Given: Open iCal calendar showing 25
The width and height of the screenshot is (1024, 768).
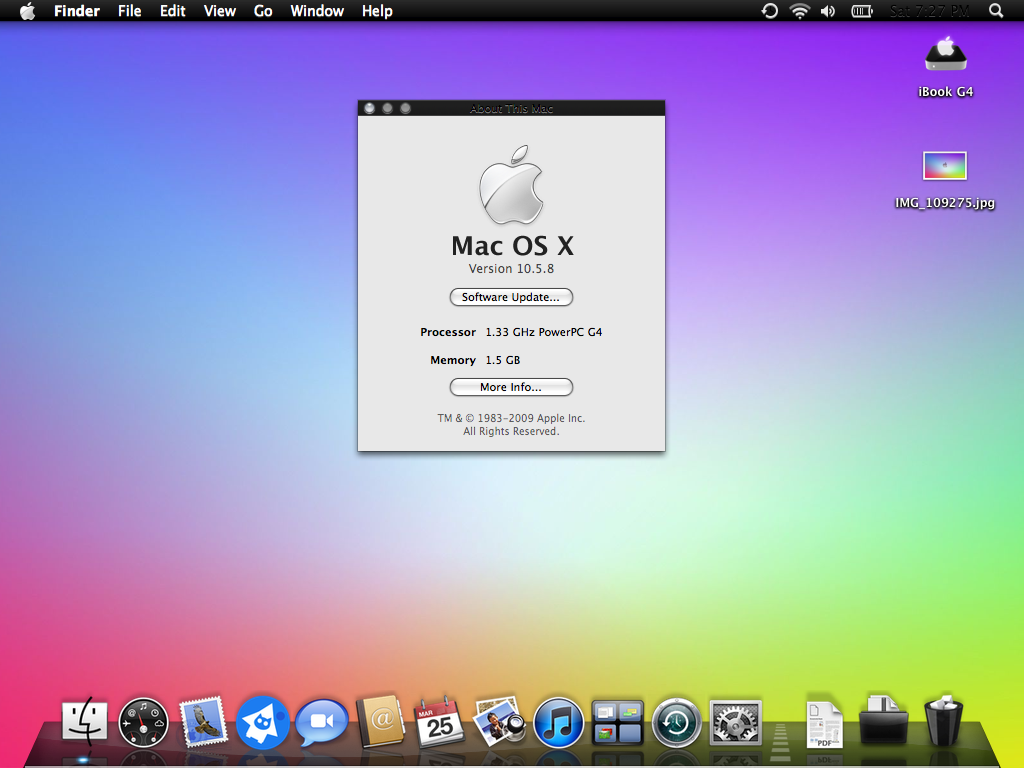Looking at the screenshot, I should 439,722.
